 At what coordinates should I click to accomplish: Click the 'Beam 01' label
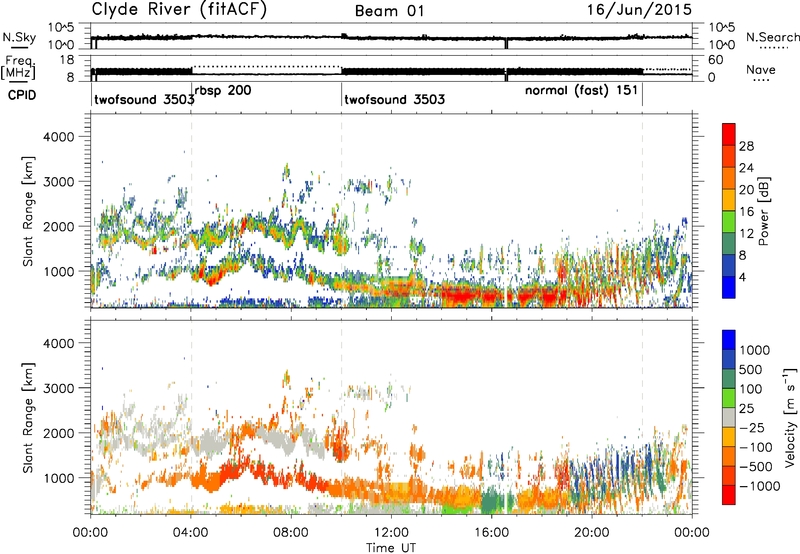tap(389, 11)
